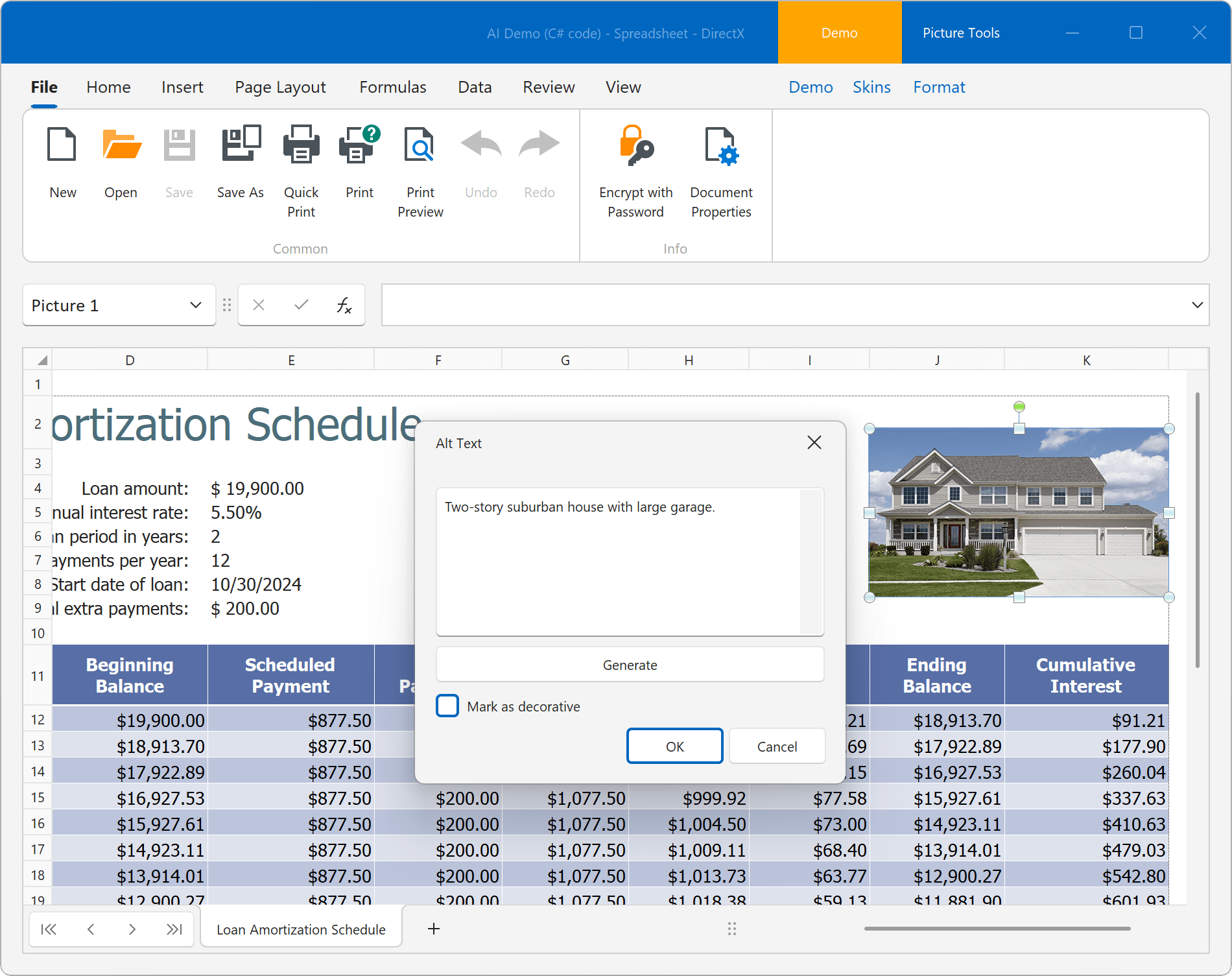Open the Page Layout tab

point(280,87)
